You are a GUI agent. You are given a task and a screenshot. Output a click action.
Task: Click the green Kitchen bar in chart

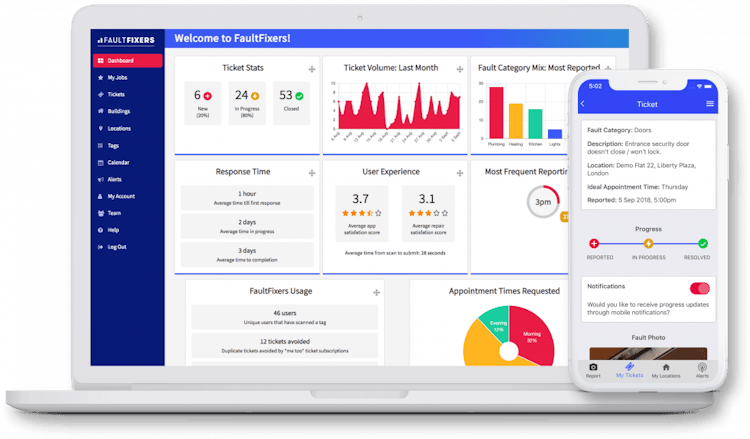coord(535,124)
